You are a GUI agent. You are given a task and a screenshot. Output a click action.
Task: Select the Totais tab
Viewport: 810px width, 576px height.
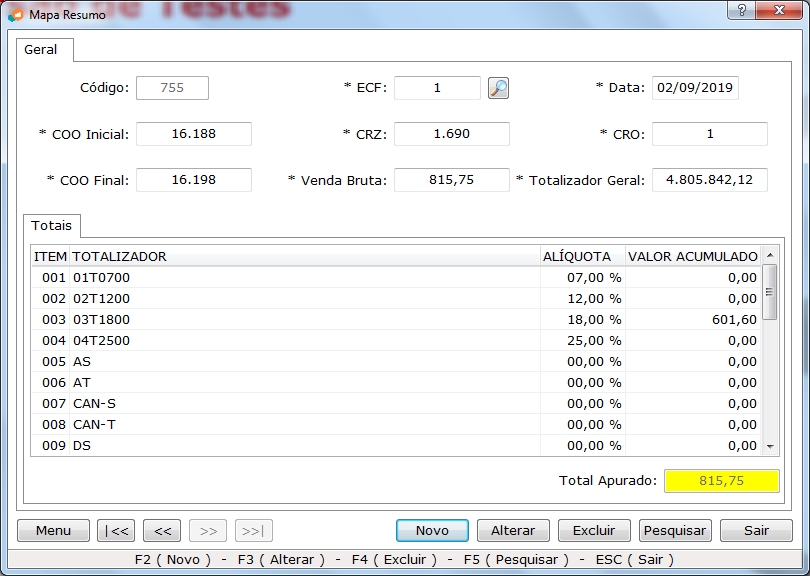(x=51, y=226)
